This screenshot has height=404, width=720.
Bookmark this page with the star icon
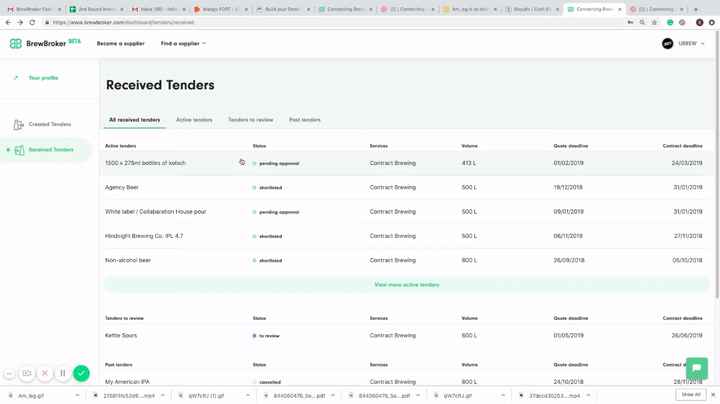(655, 22)
